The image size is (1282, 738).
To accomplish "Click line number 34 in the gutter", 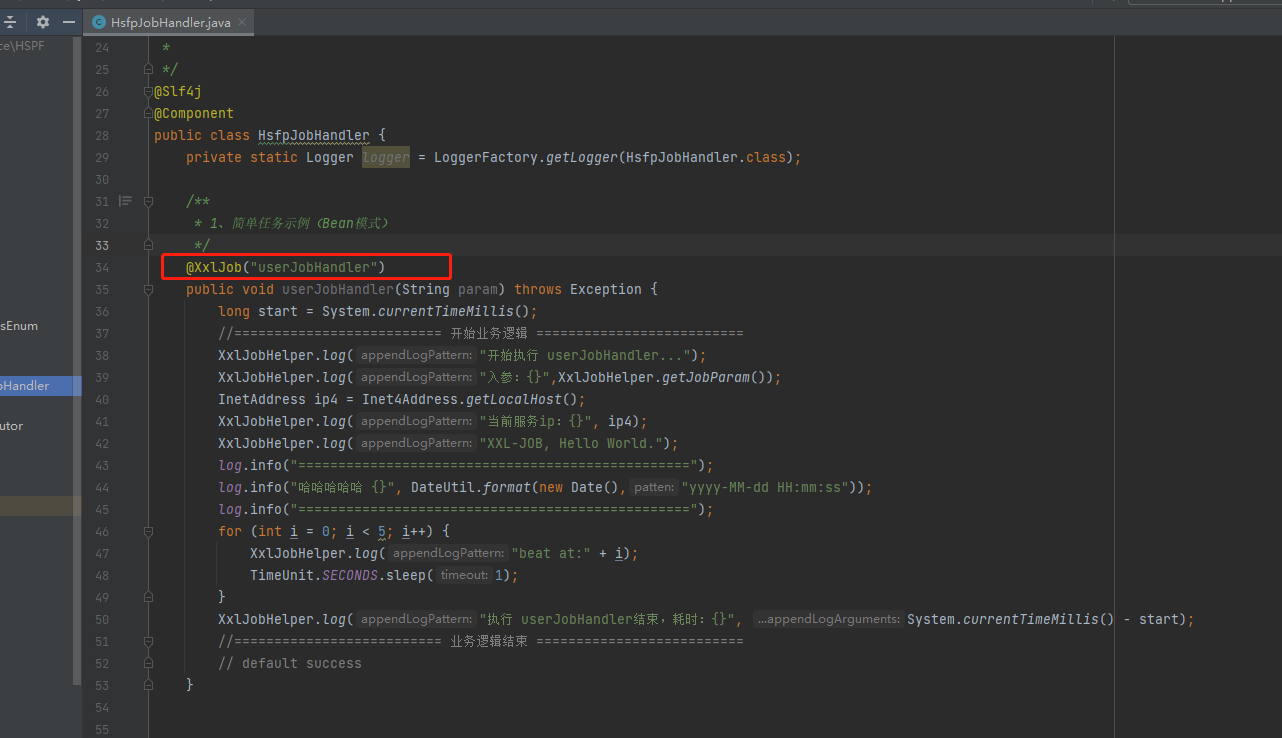I will pyautogui.click(x=102, y=267).
